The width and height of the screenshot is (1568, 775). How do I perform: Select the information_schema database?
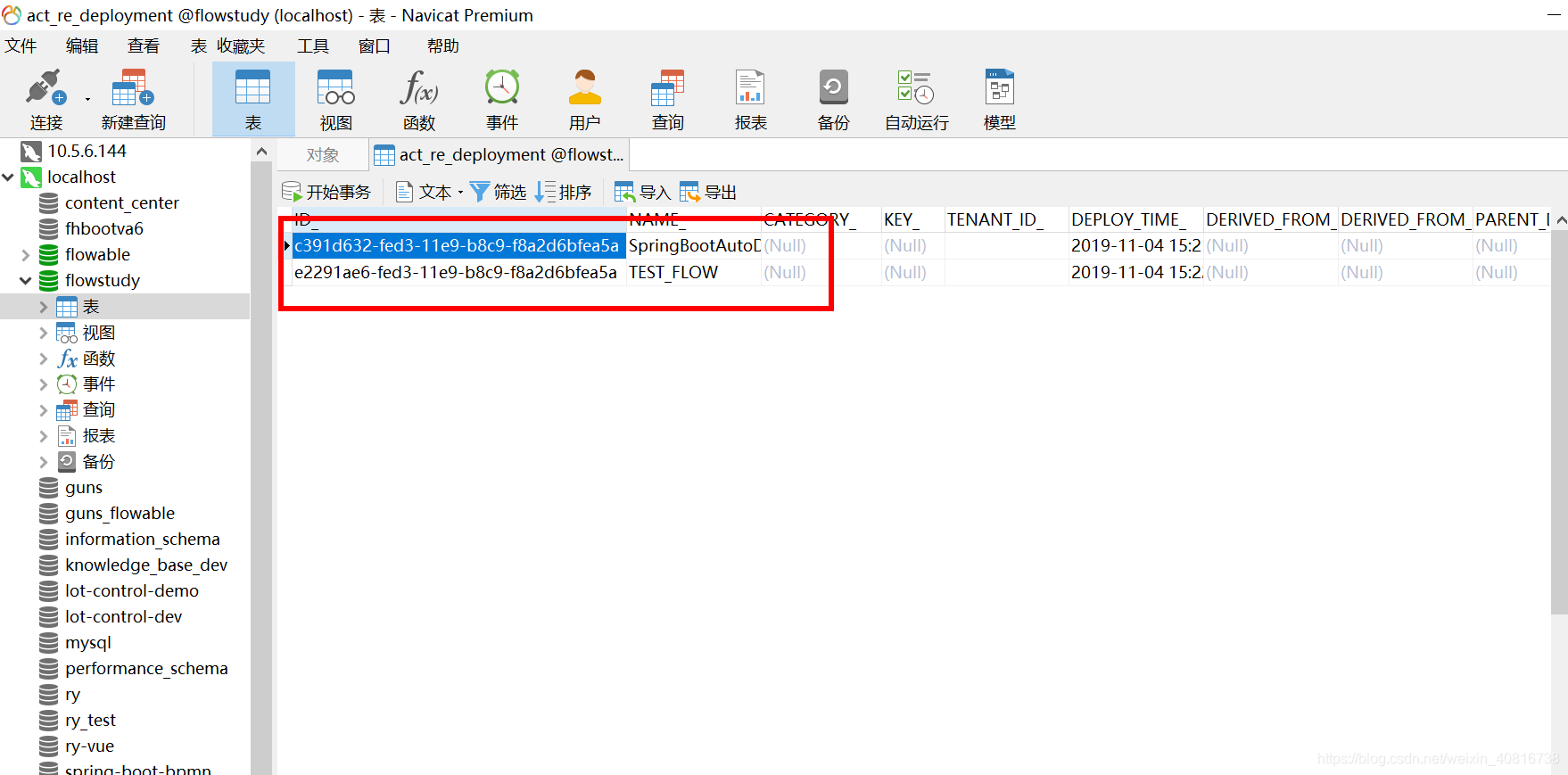click(x=142, y=540)
